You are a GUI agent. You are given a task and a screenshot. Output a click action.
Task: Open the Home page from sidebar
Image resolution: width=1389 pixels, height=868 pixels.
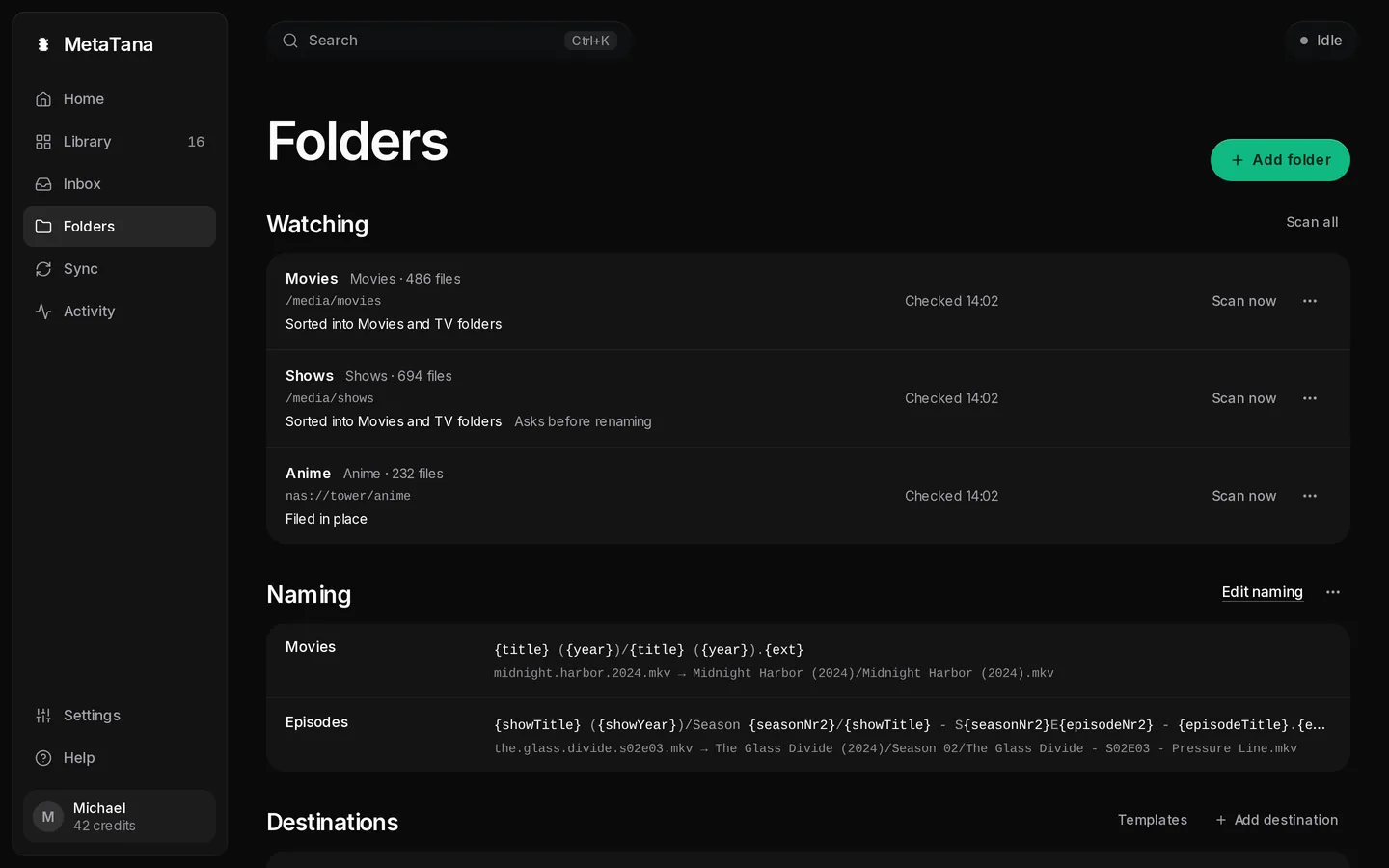pyautogui.click(x=120, y=99)
